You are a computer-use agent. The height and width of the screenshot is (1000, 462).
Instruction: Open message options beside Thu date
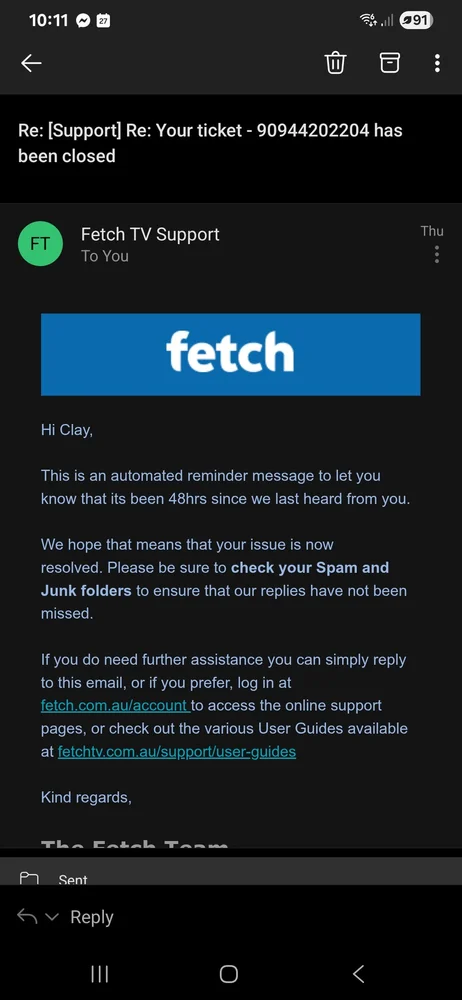point(436,254)
